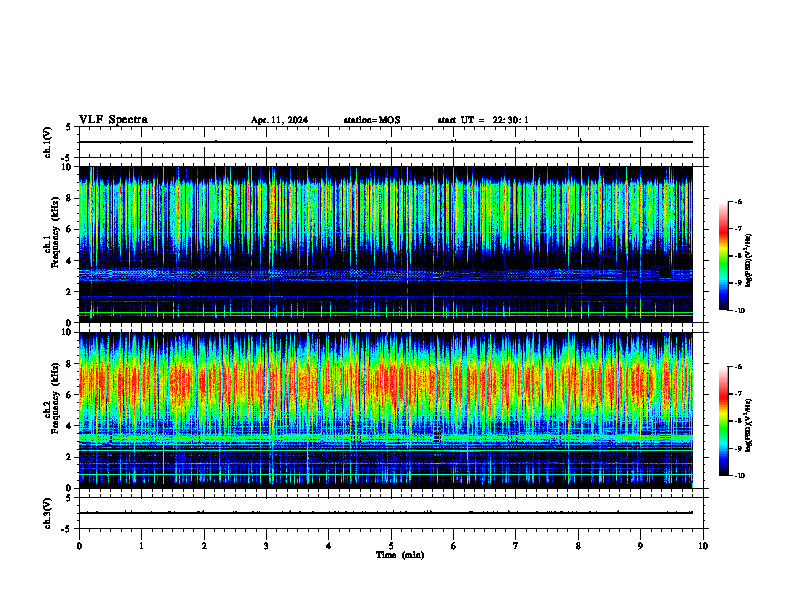Click the "5" tick on the time axis

391,546
